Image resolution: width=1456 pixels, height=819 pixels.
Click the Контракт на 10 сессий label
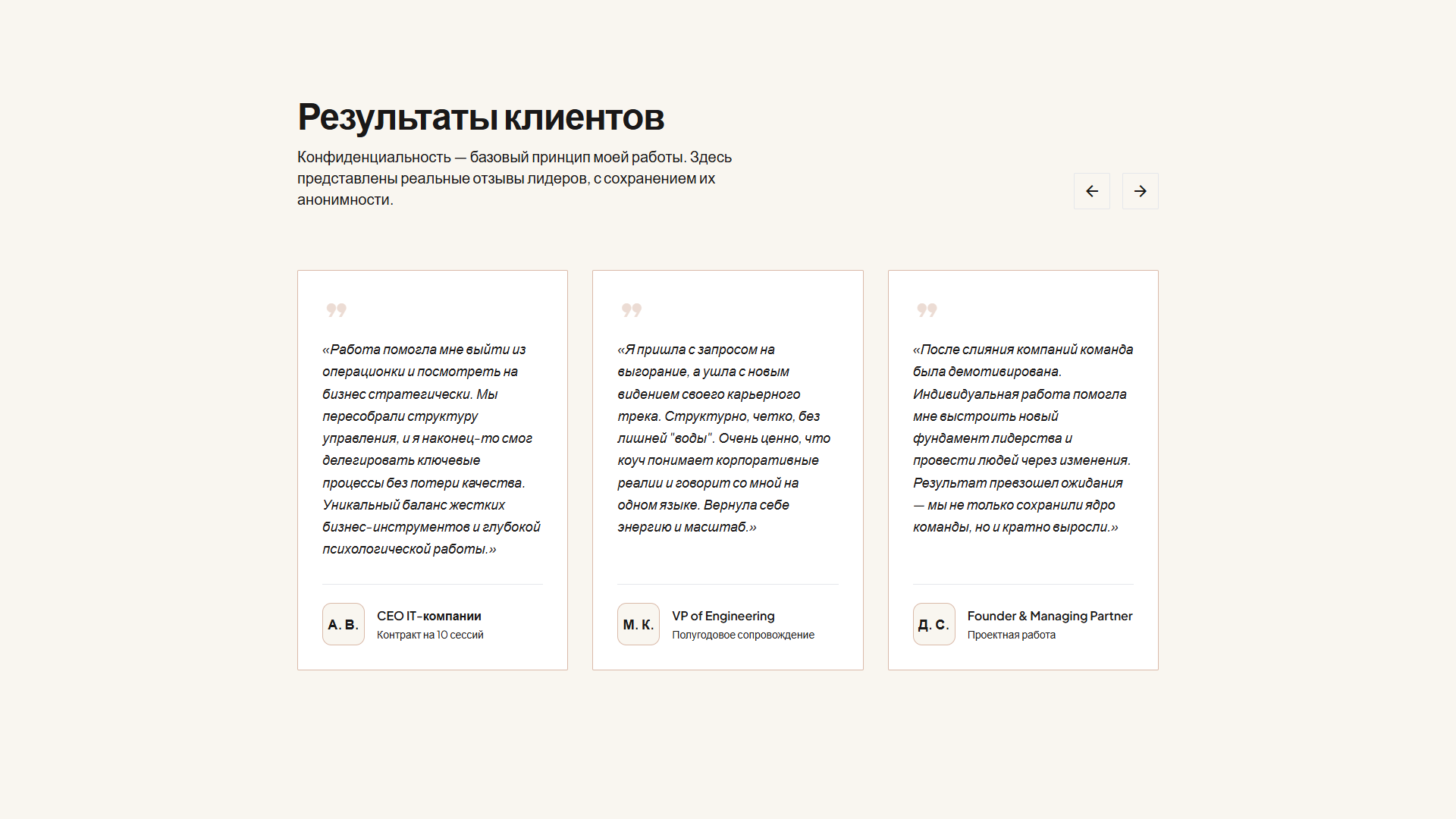[x=429, y=635]
